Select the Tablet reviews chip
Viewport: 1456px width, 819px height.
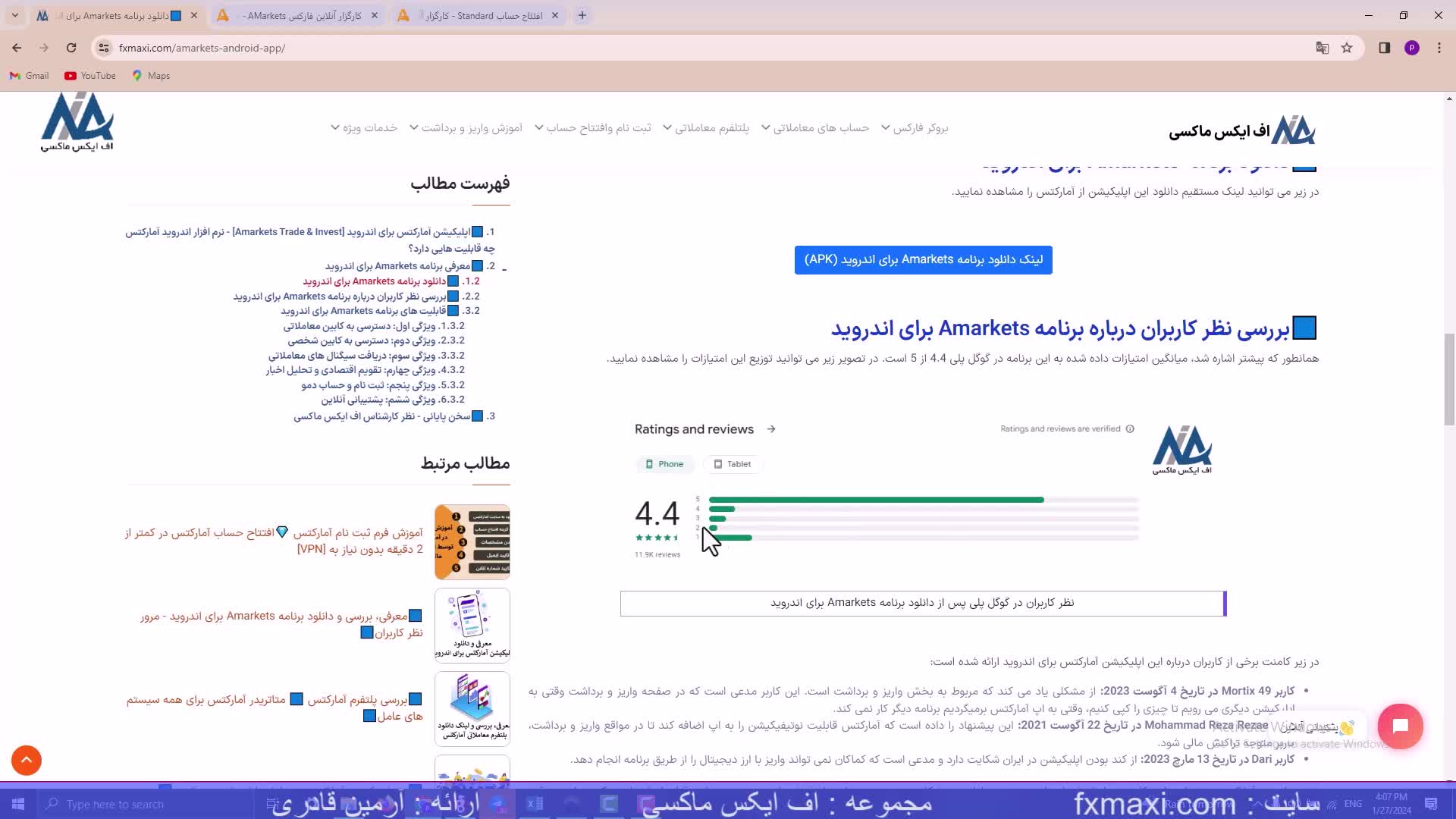pos(733,464)
